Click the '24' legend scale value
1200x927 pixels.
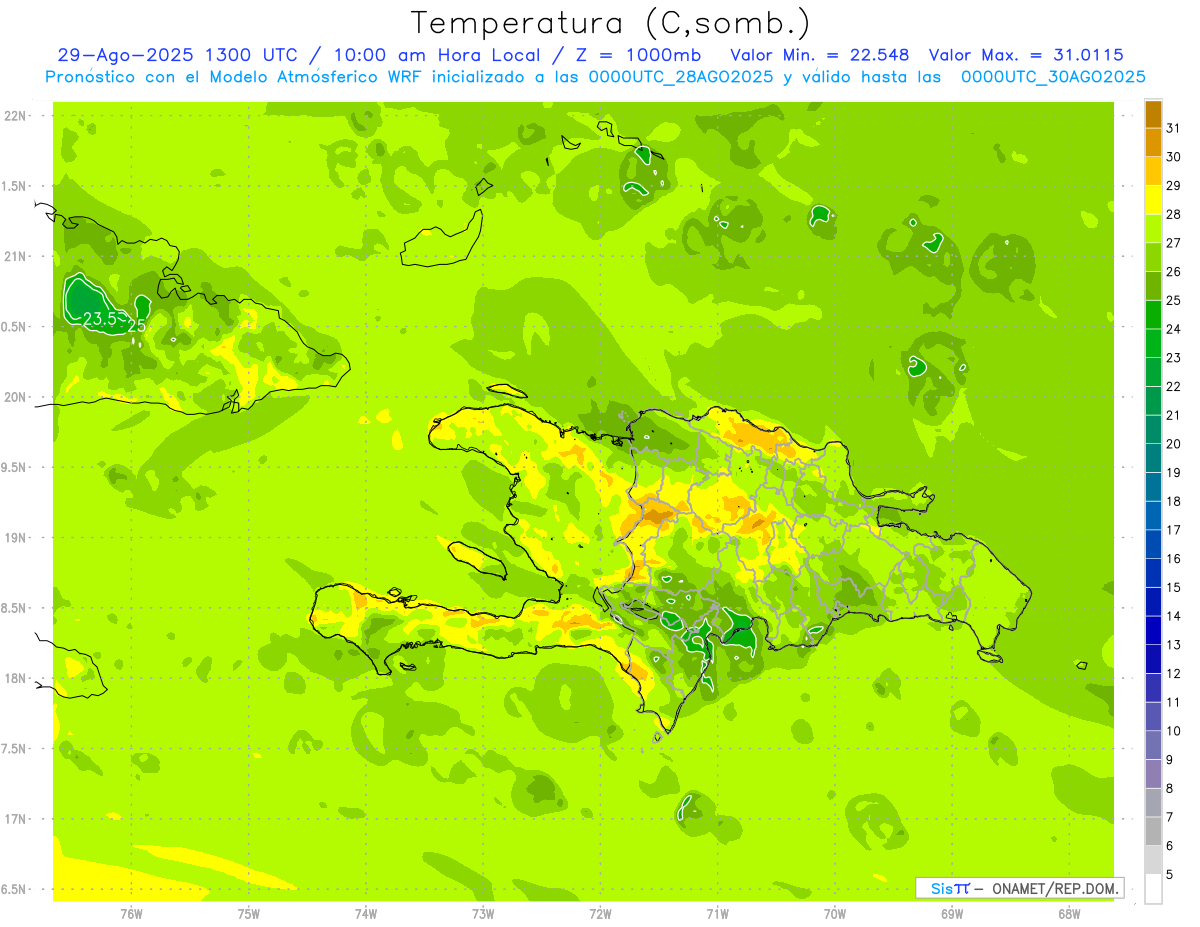(x=1174, y=329)
